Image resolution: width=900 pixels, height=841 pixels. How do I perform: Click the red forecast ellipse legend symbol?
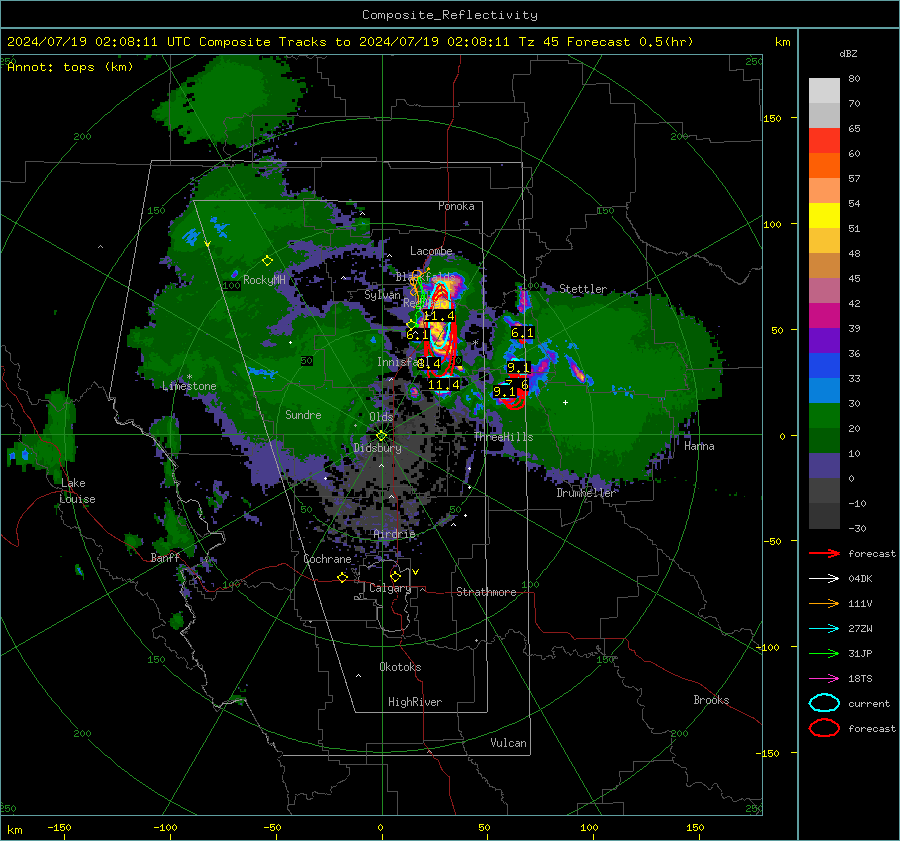coord(824,728)
